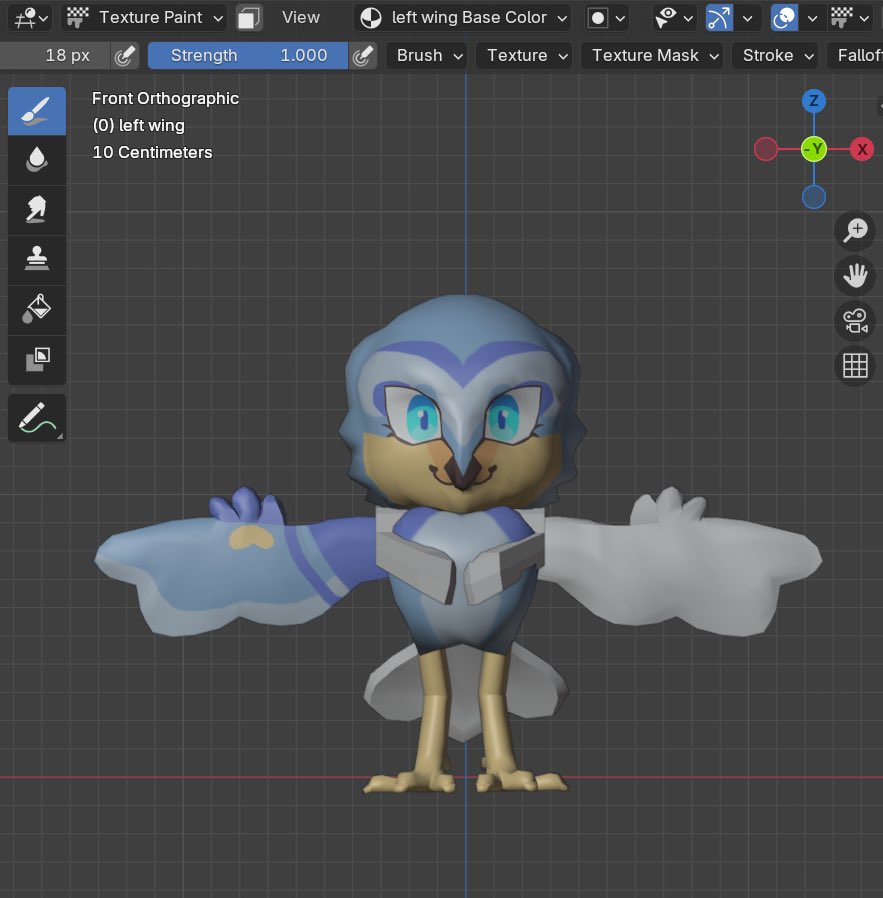Open the View menu
The image size is (883, 898).
click(301, 18)
